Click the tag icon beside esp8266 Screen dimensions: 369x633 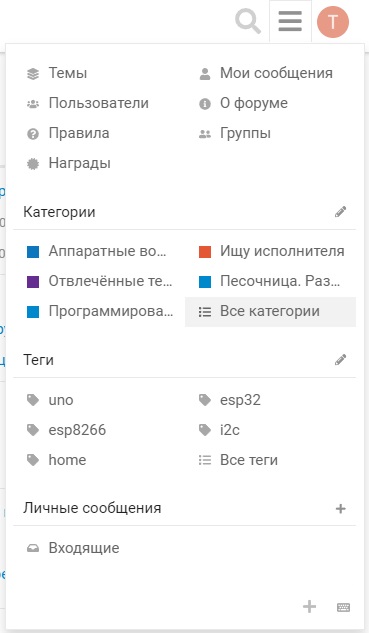(33, 430)
